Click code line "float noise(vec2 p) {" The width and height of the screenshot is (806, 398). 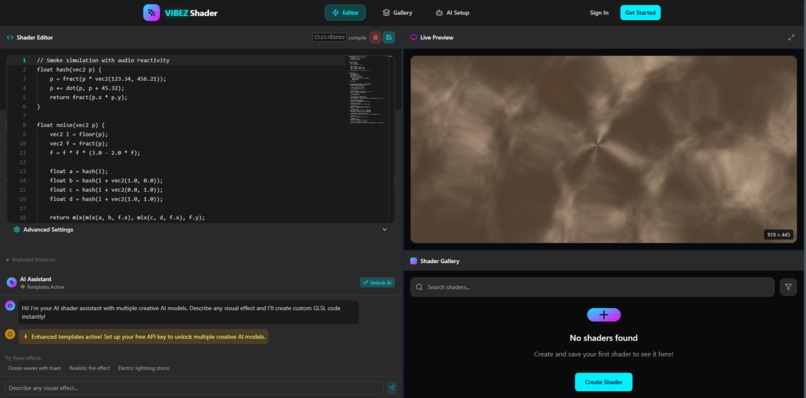(x=71, y=125)
